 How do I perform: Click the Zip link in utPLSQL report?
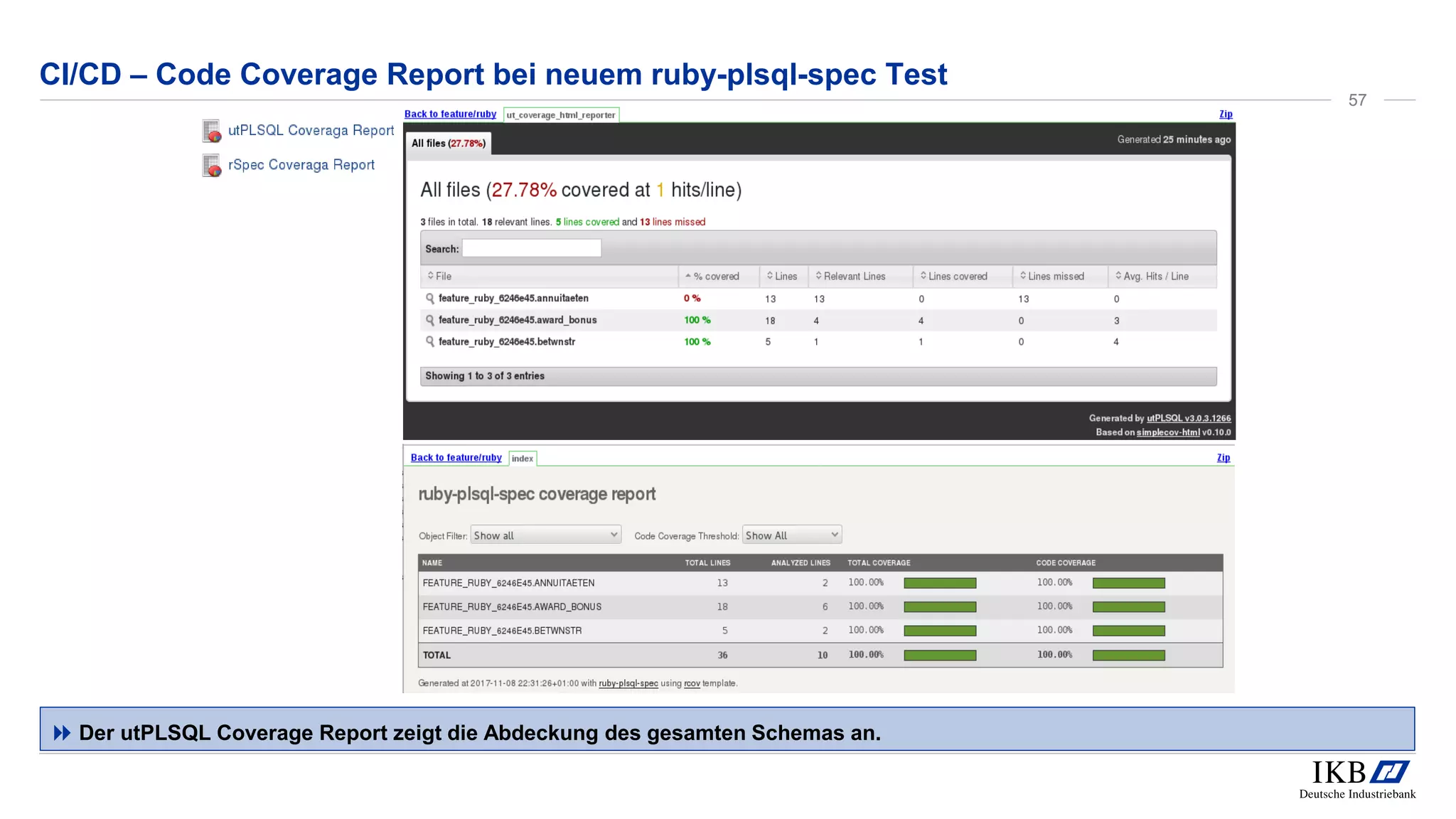pyautogui.click(x=1226, y=114)
